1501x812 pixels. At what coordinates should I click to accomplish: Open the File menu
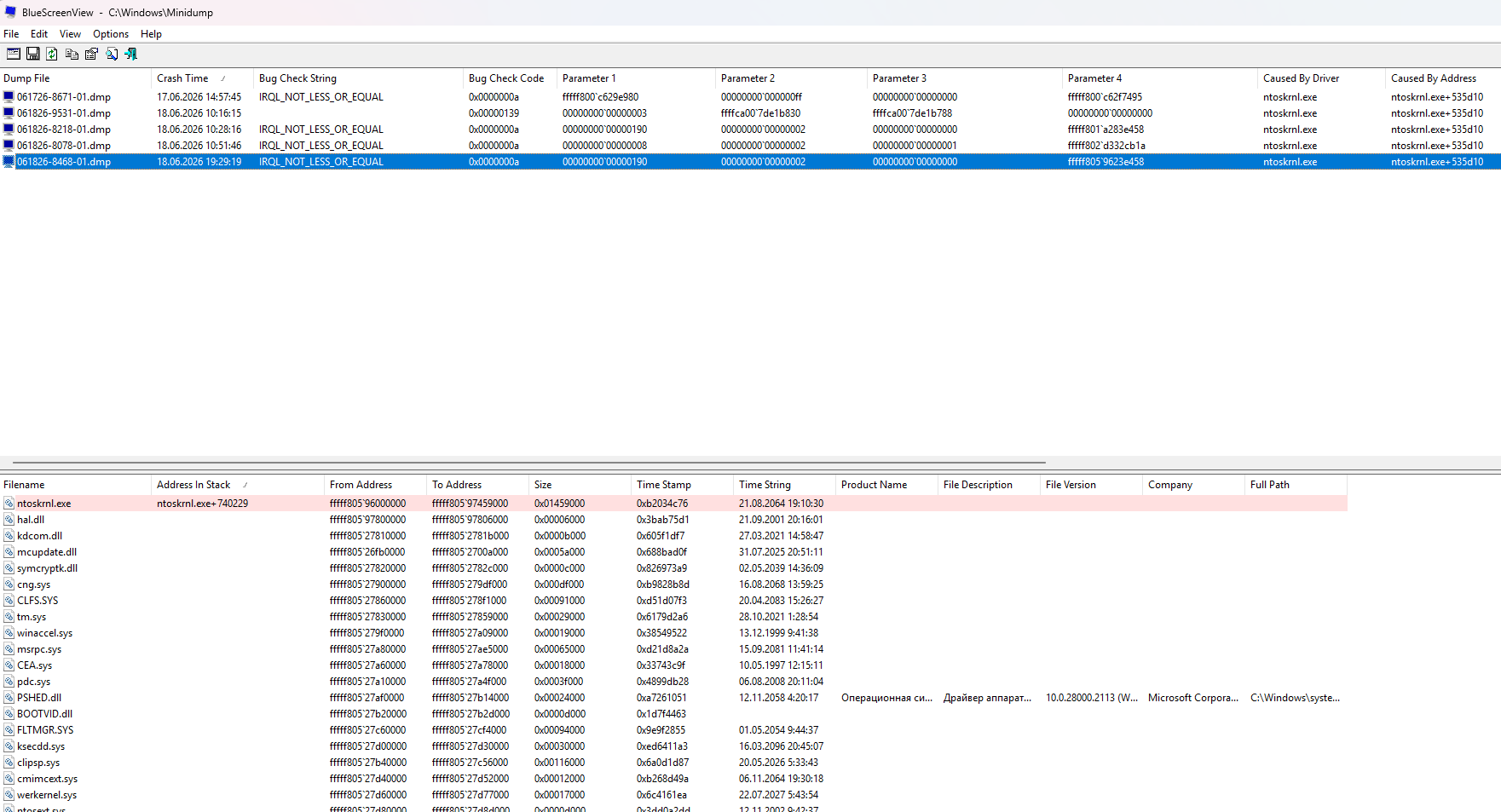coord(11,34)
